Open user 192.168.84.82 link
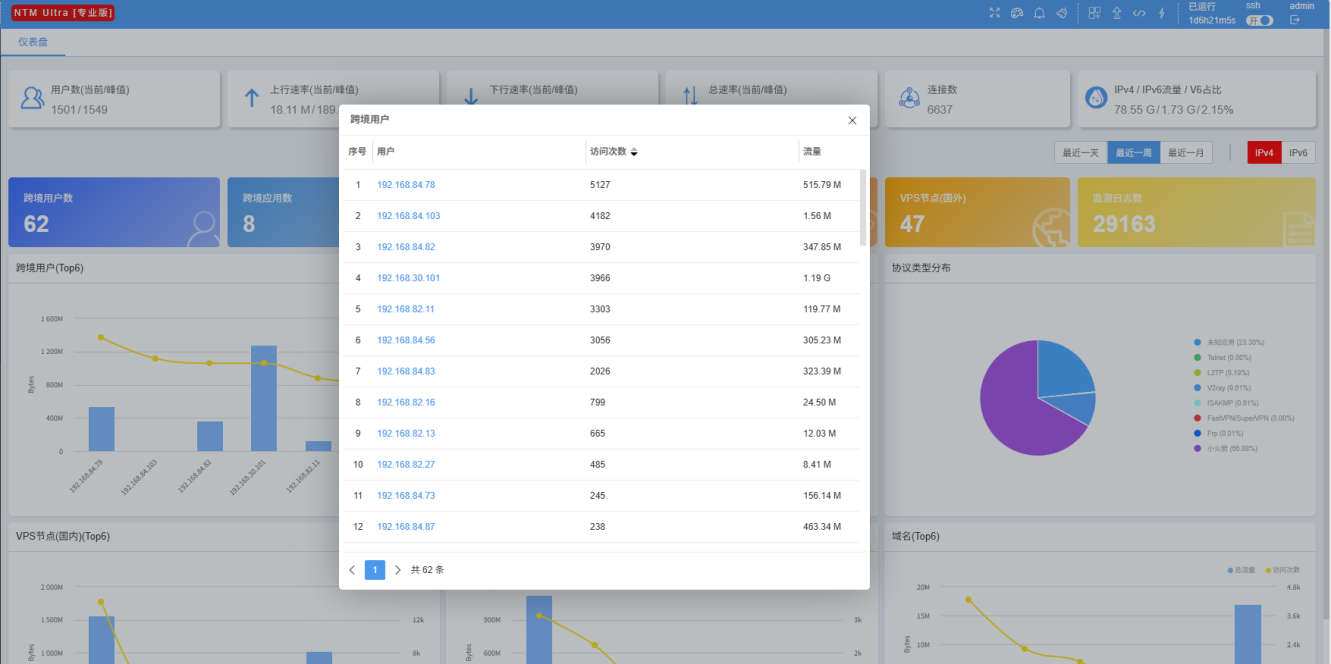Screen dimensions: 1331x664 pyautogui.click(x=406, y=247)
